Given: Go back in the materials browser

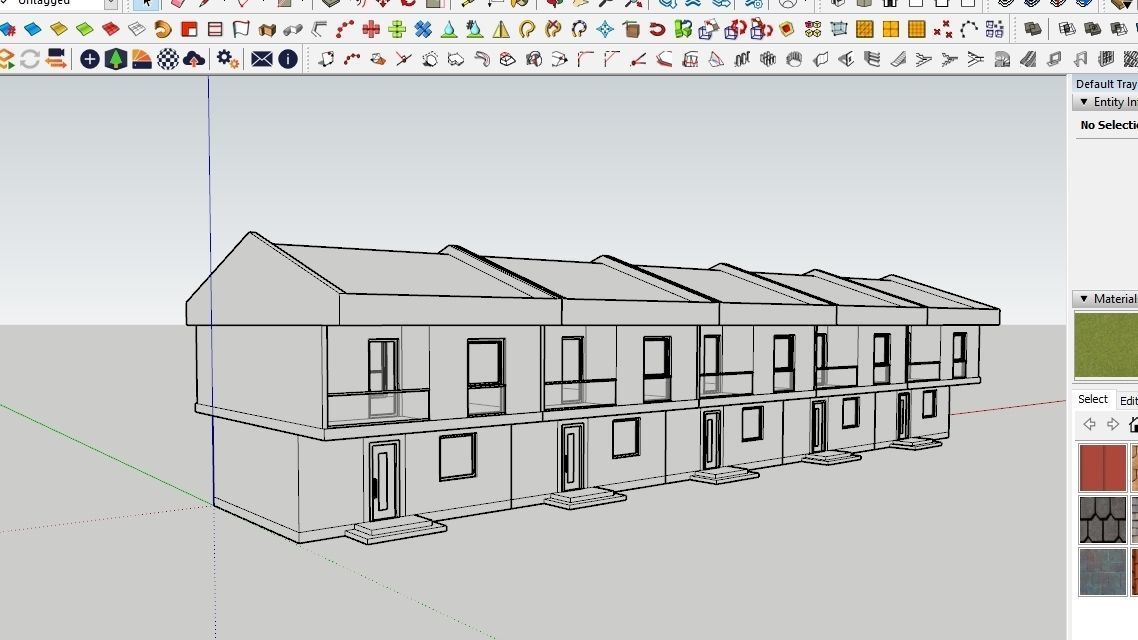Looking at the screenshot, I should tap(1089, 424).
